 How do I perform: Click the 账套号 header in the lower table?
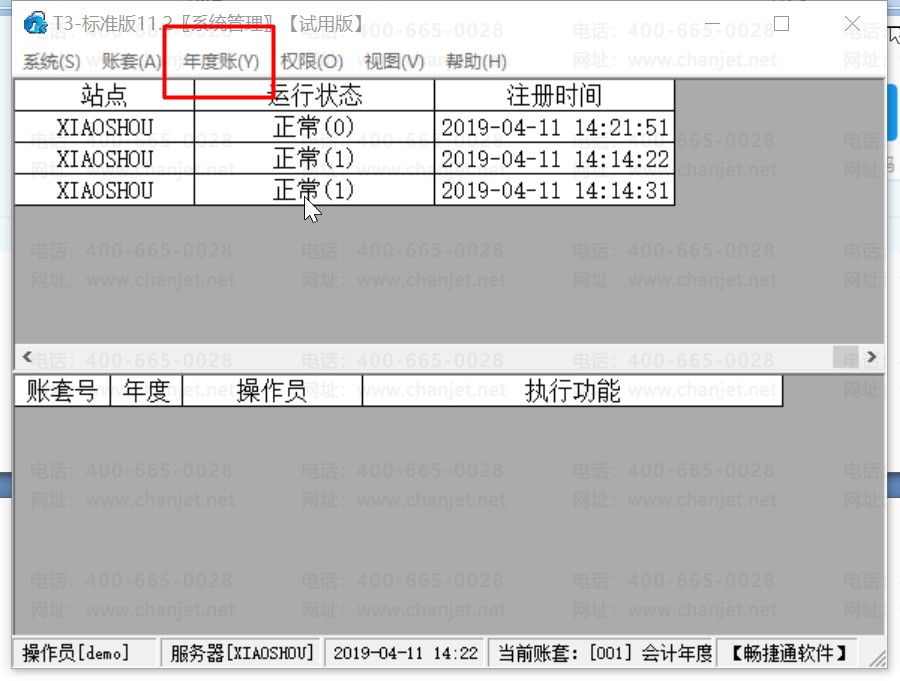click(x=60, y=391)
